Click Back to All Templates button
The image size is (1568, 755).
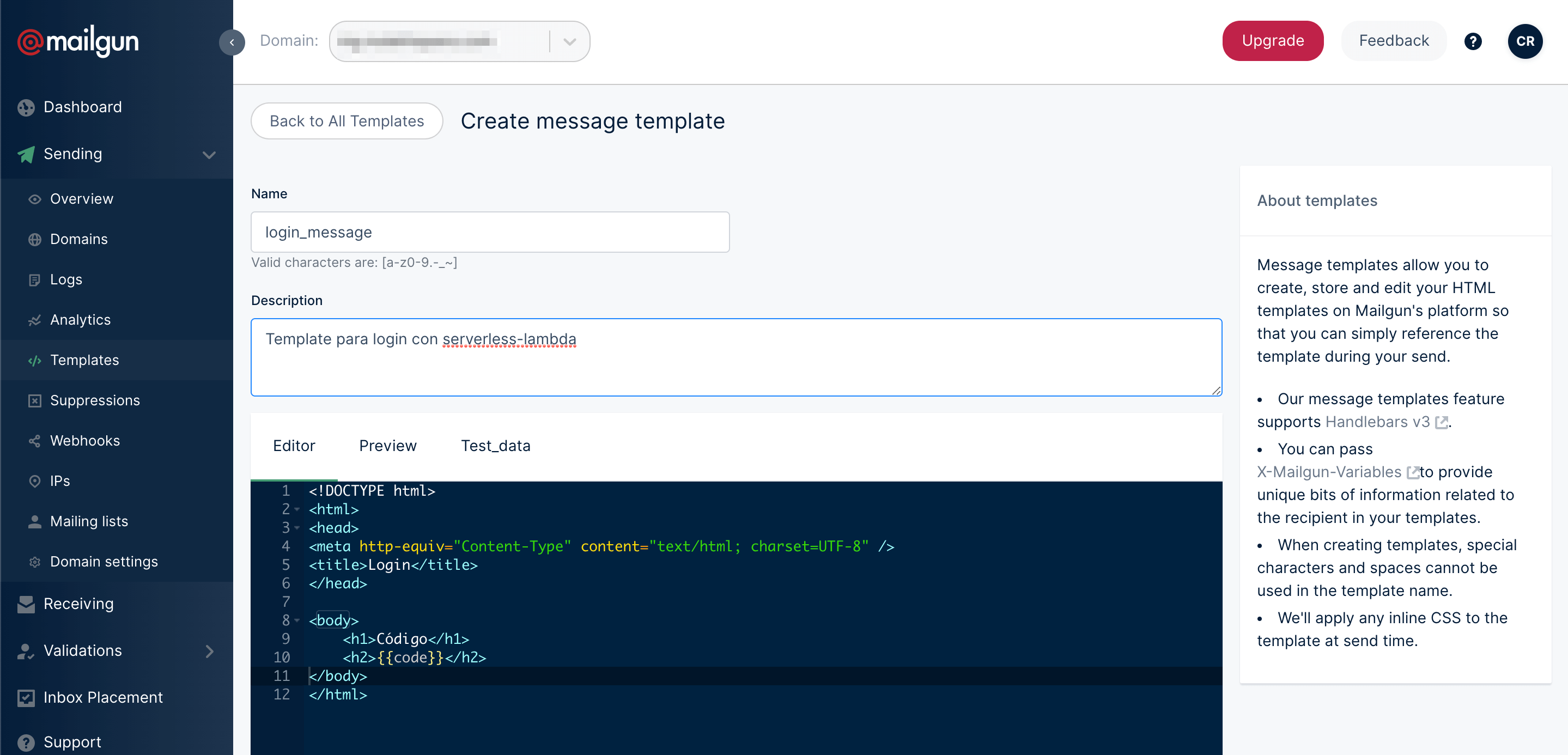pyautogui.click(x=347, y=121)
